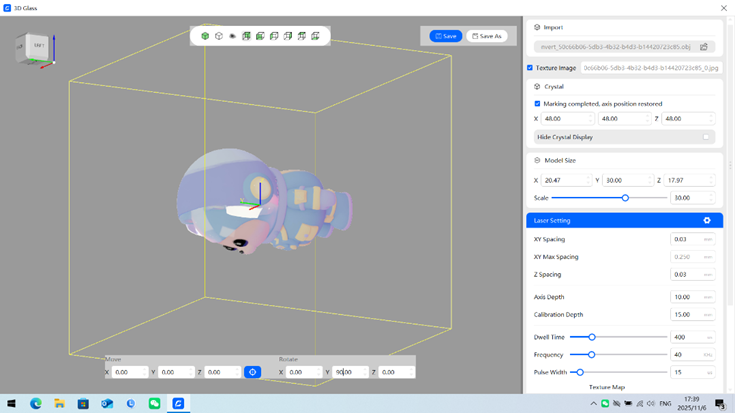Click the Dwell Time slider handle
This screenshot has height=413, width=735.
[x=592, y=337]
